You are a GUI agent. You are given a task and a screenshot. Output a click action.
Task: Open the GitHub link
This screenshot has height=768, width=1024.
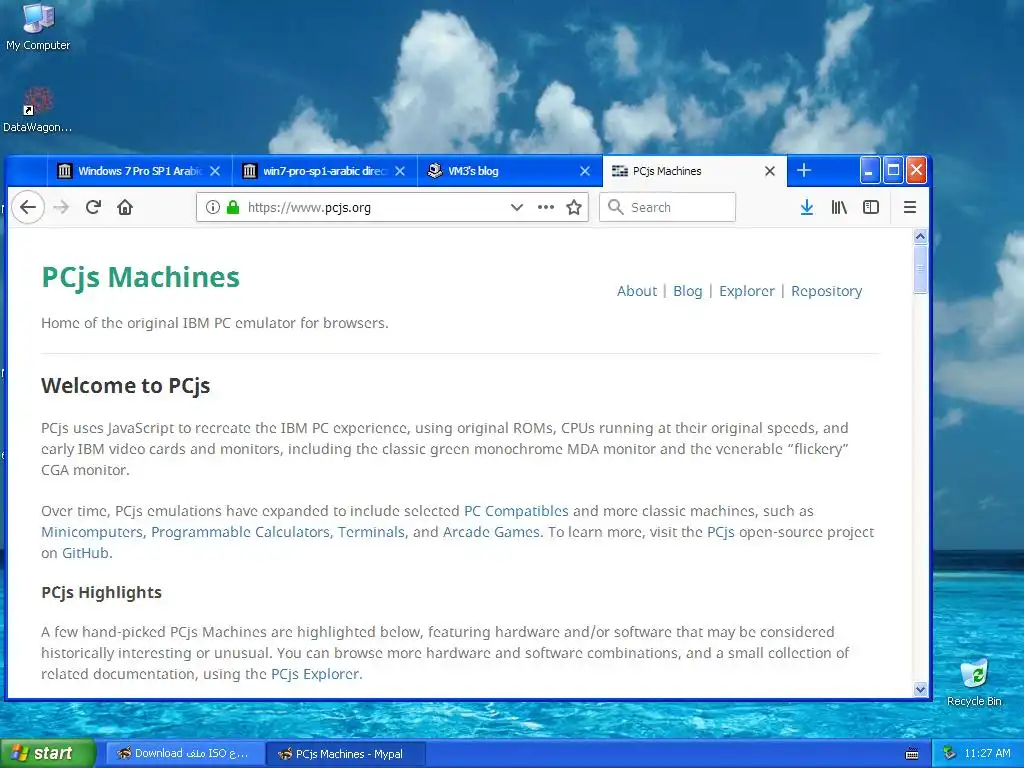pyautogui.click(x=85, y=553)
